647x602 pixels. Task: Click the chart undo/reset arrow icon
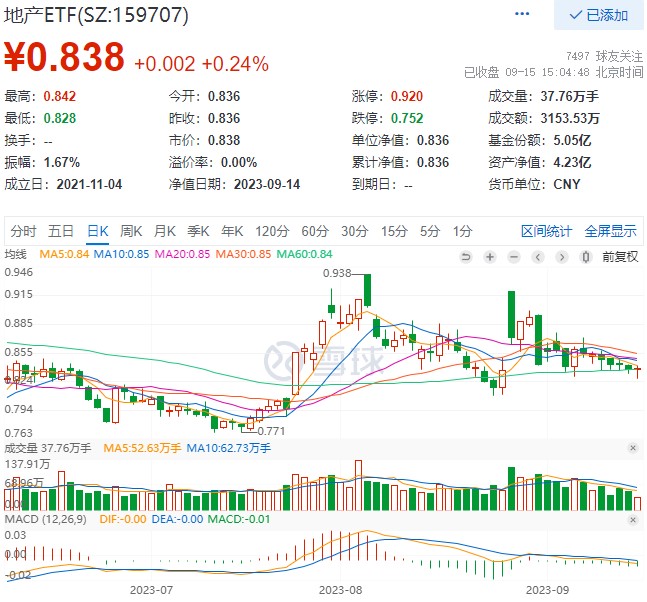point(465,257)
